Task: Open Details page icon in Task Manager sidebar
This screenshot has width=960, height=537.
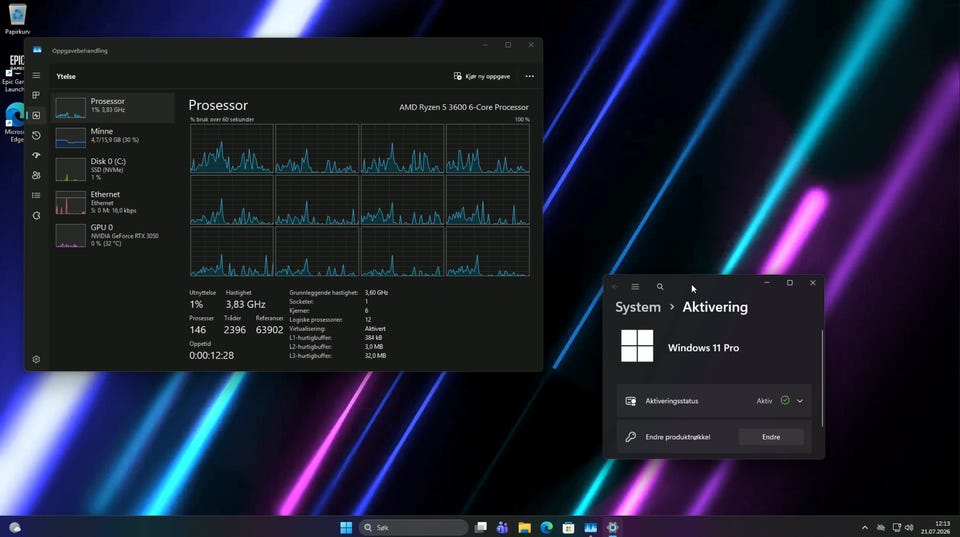Action: click(x=36, y=195)
